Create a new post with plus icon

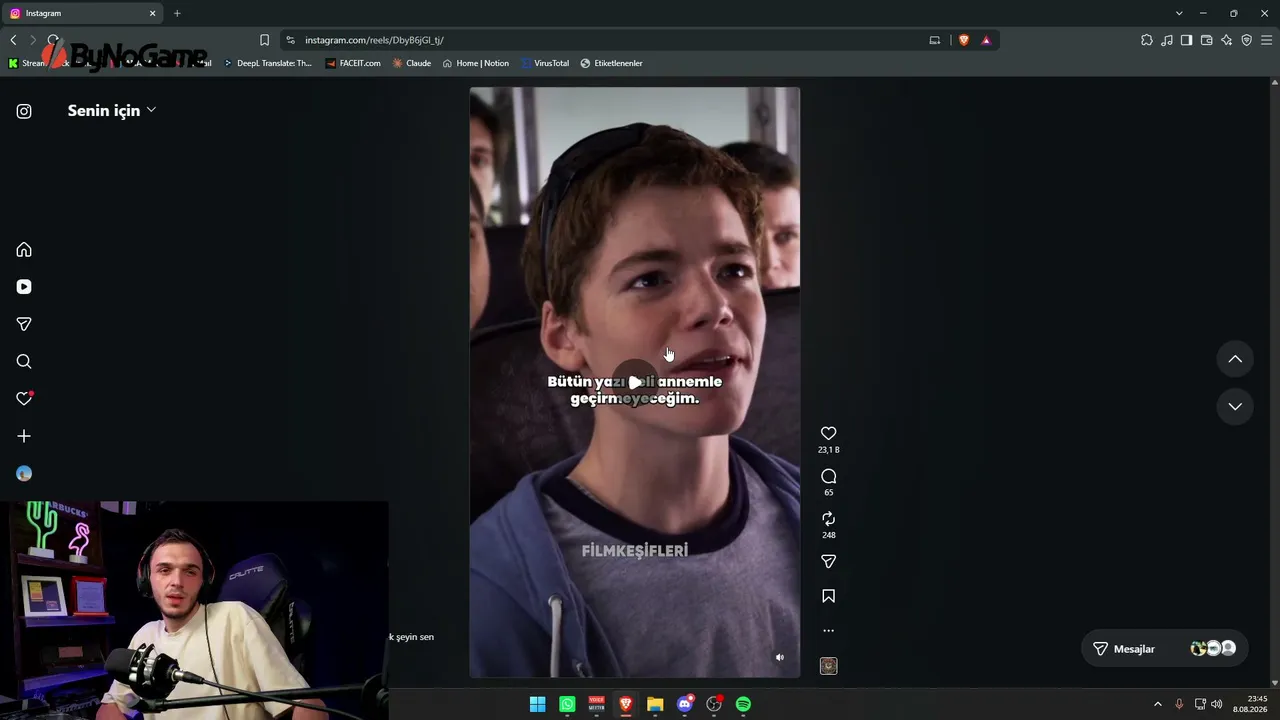tap(24, 436)
